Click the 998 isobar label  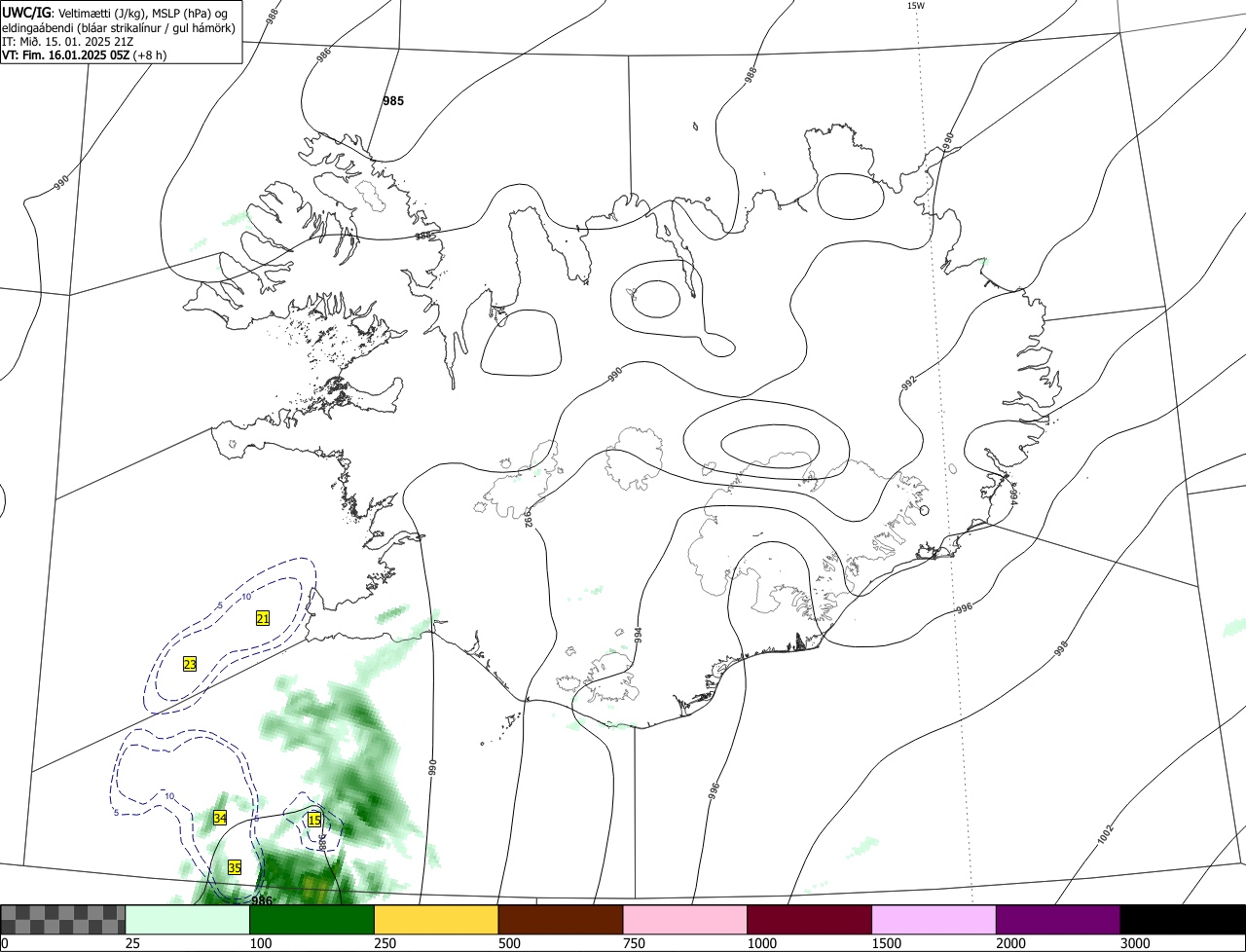pyautogui.click(x=1061, y=646)
